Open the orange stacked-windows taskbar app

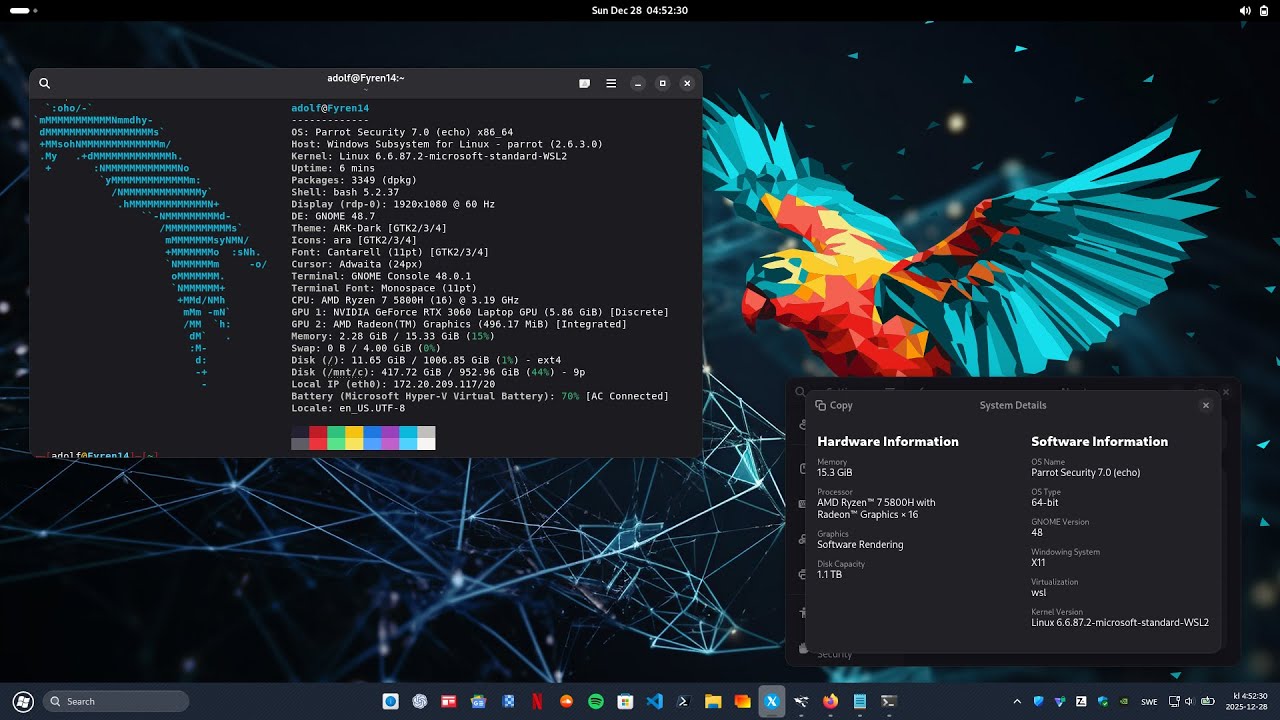(742, 701)
